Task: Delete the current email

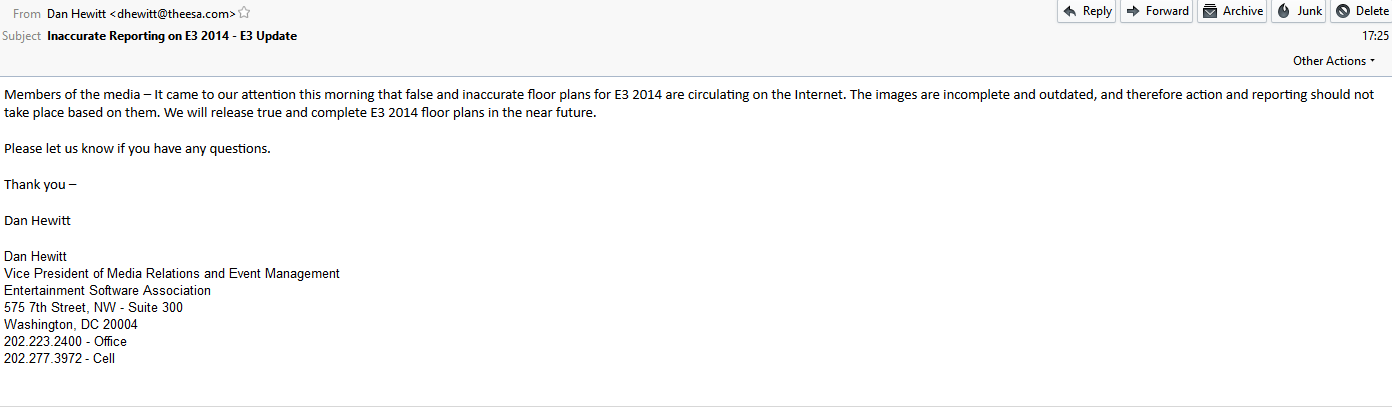Action: pos(1361,11)
